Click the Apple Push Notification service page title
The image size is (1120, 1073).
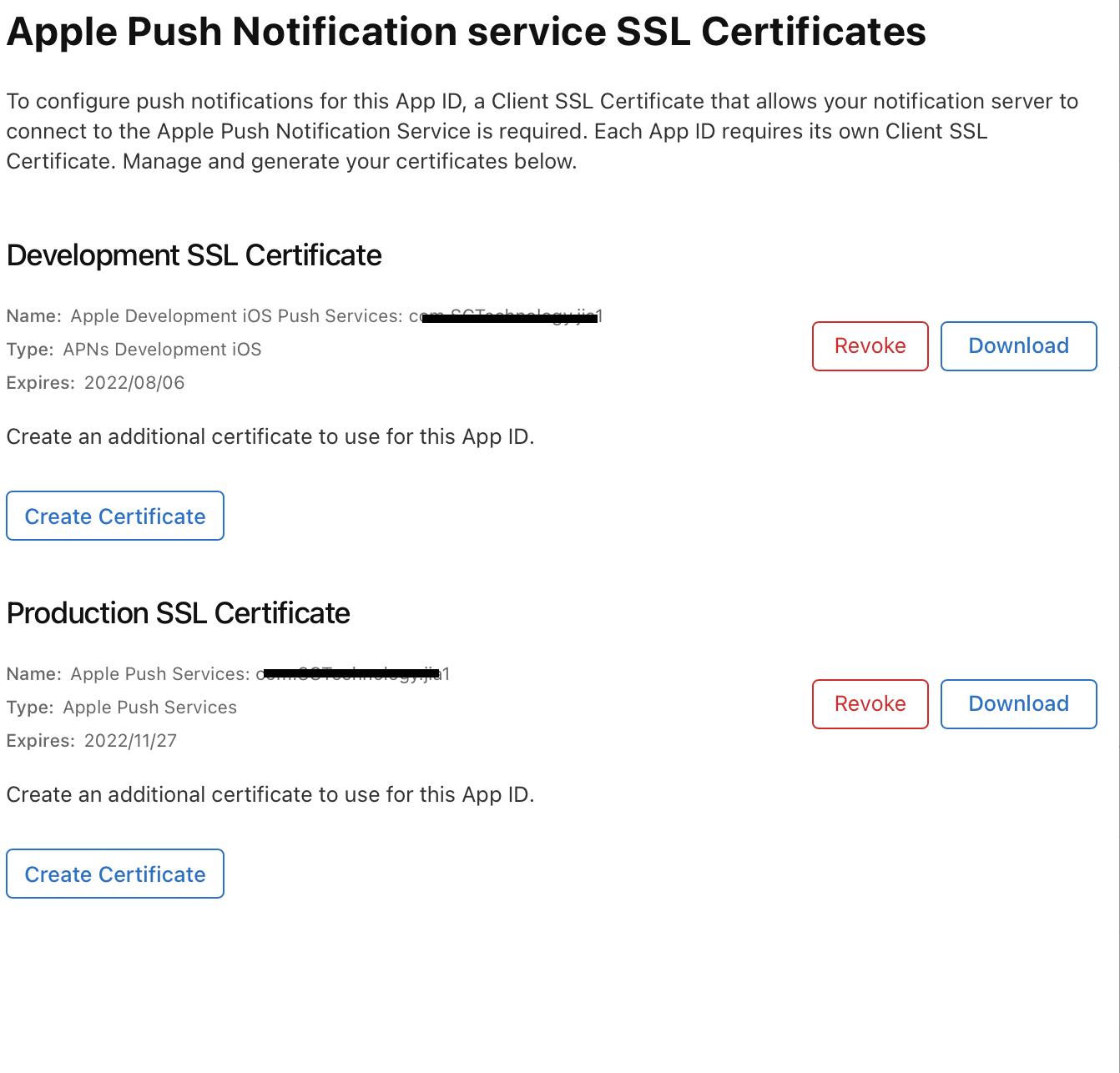point(466,33)
